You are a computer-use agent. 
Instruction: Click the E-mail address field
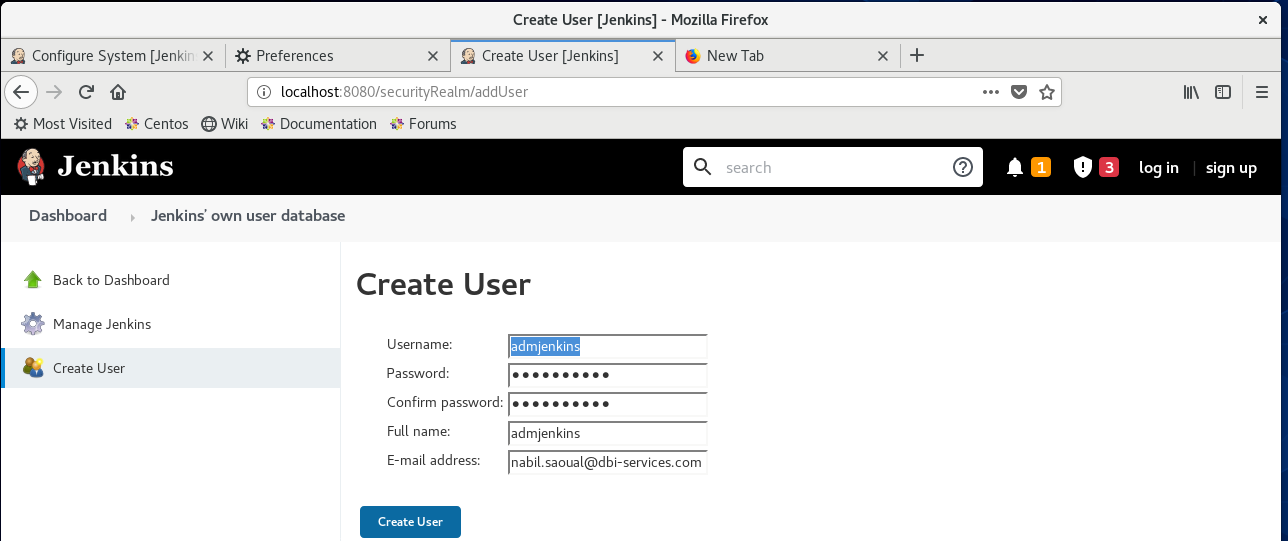click(608, 462)
